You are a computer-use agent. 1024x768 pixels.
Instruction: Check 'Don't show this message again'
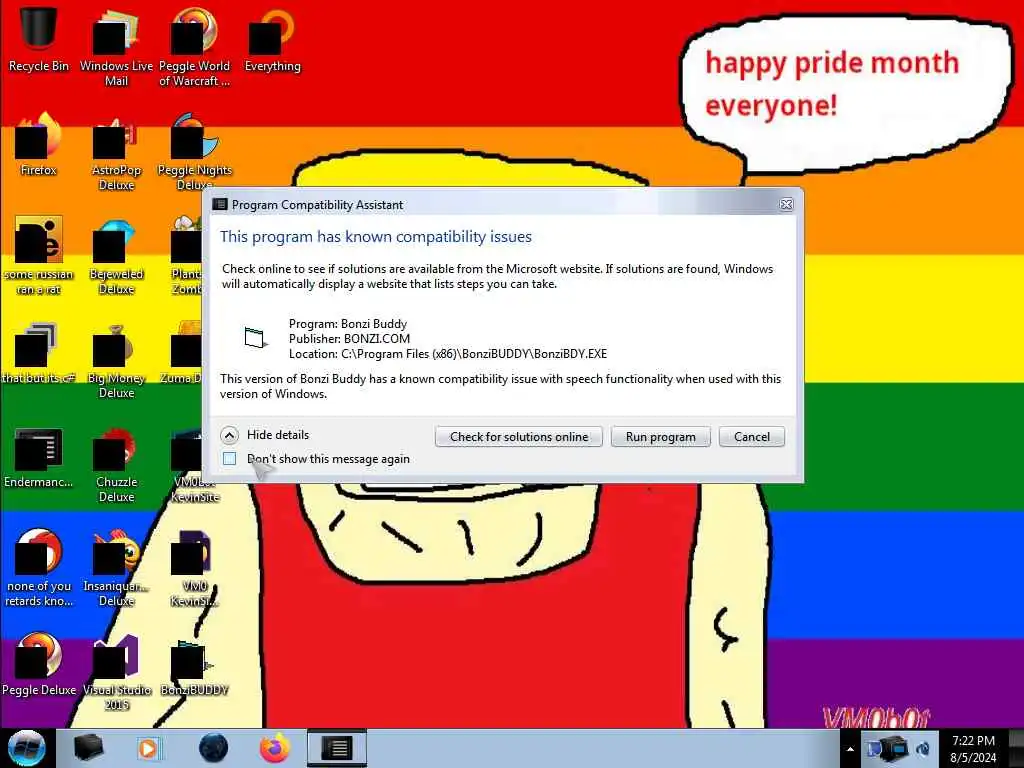pos(229,458)
